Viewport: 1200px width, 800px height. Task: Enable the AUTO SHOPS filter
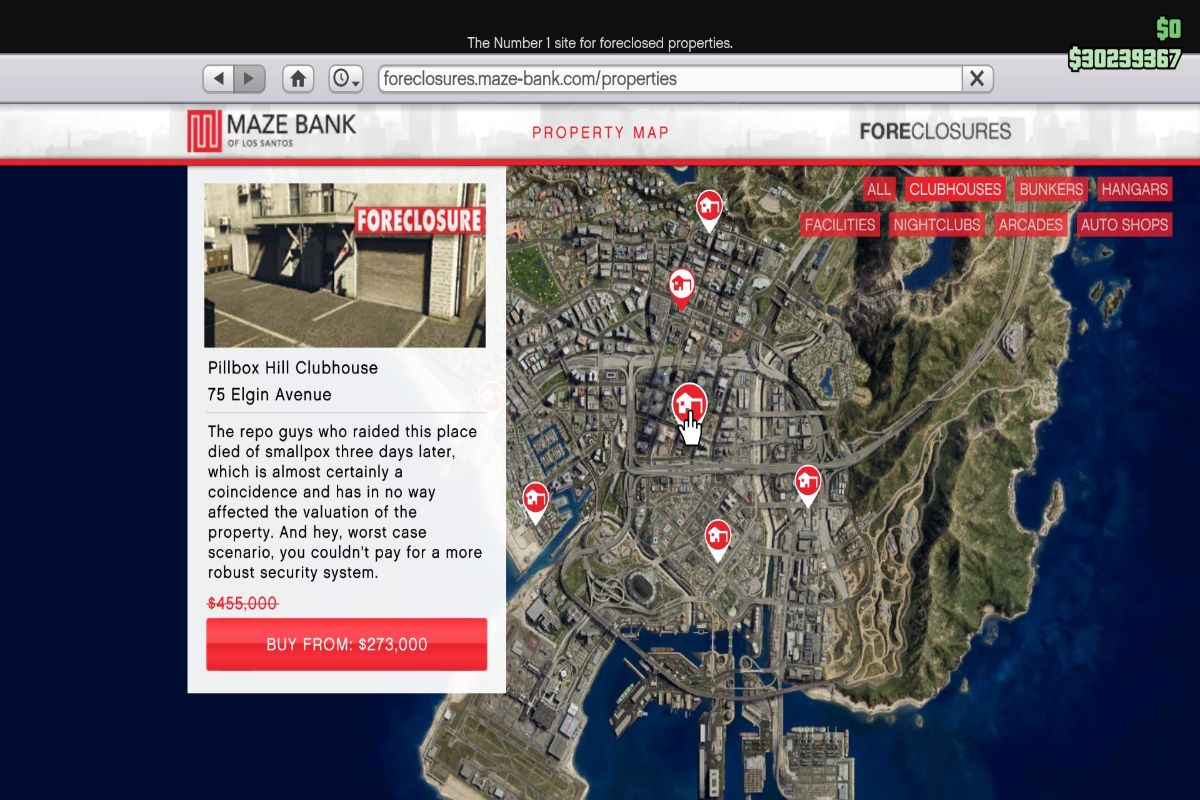pyautogui.click(x=1124, y=224)
